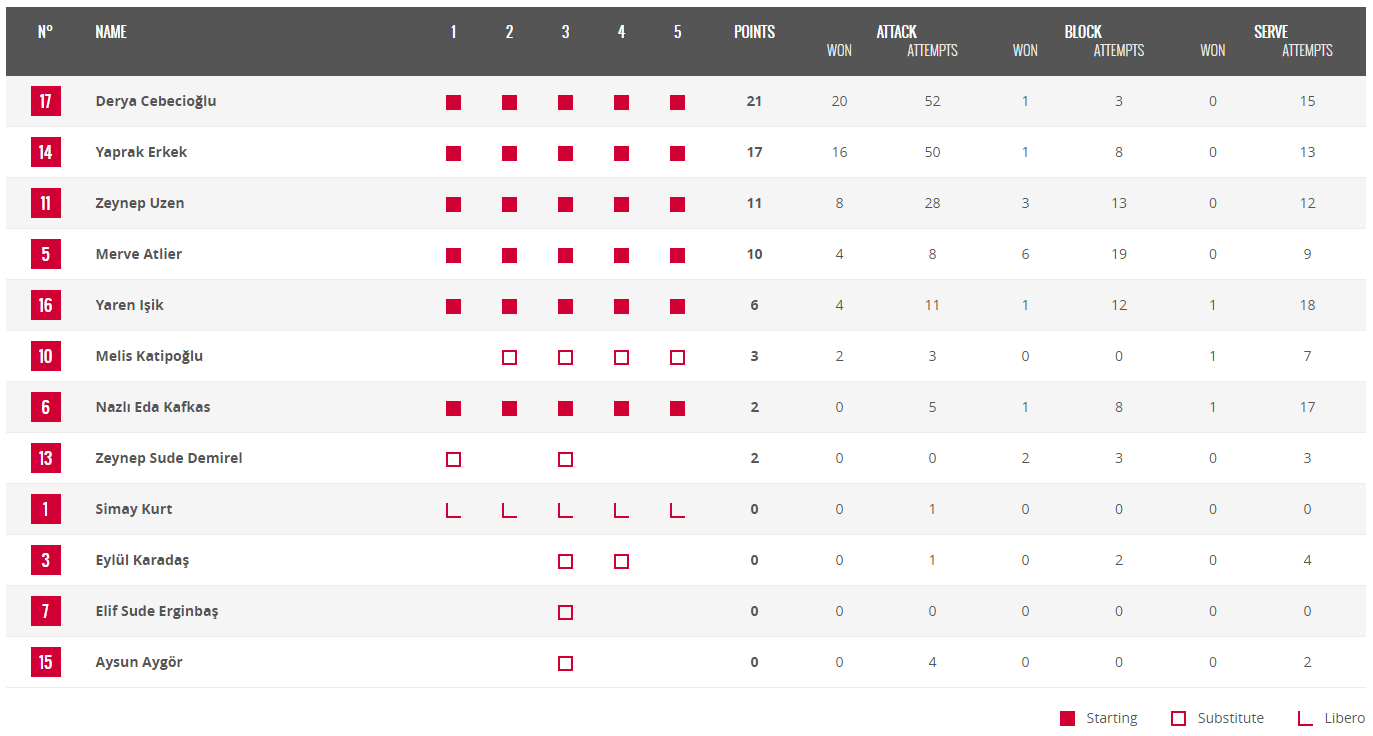This screenshot has height=736, width=1373.
Task: Click the set 3 column header
Action: (565, 32)
